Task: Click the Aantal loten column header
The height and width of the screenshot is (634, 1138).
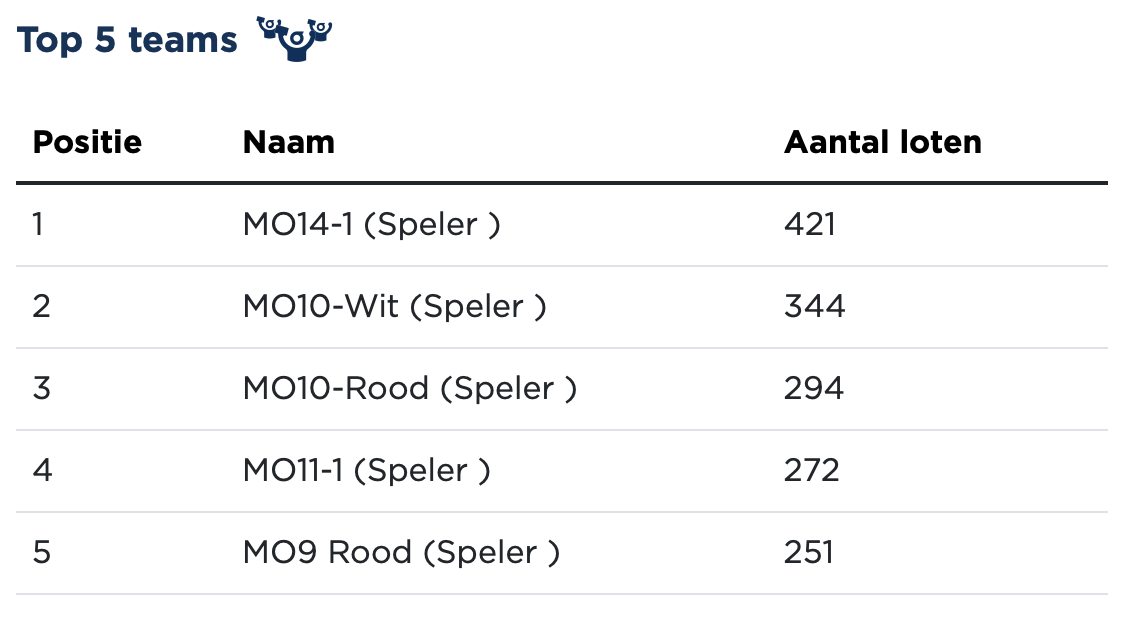Action: (x=882, y=142)
